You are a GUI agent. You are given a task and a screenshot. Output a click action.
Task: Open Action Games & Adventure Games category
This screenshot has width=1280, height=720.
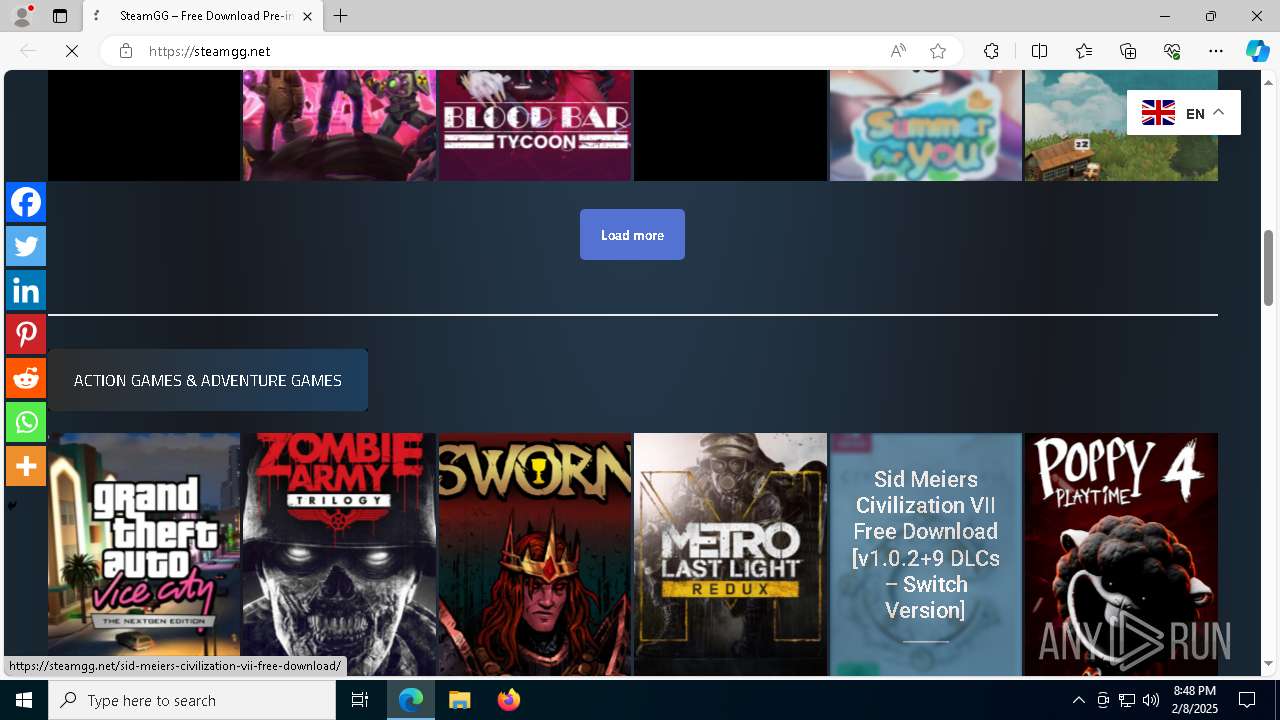208,380
